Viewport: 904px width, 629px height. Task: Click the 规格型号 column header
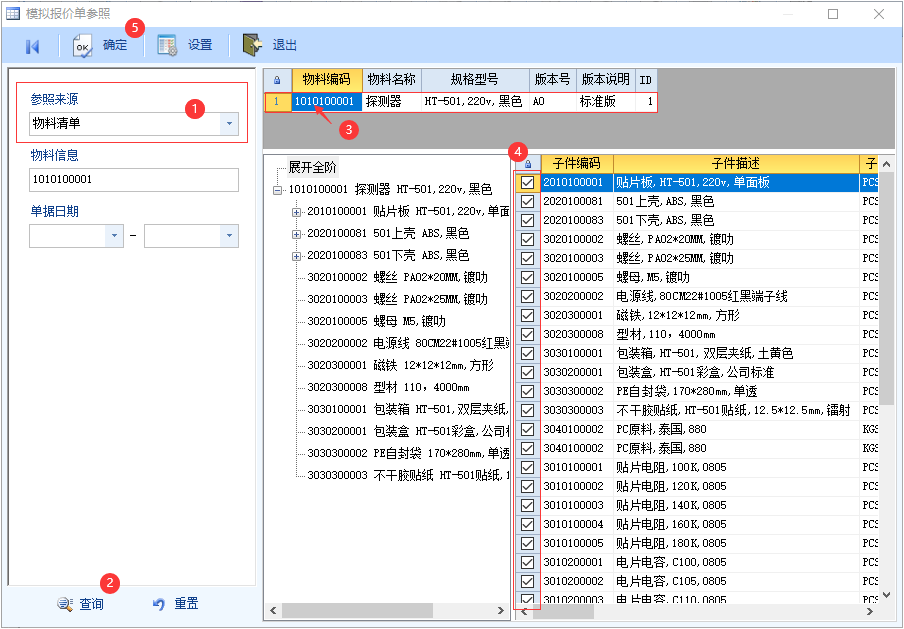475,80
